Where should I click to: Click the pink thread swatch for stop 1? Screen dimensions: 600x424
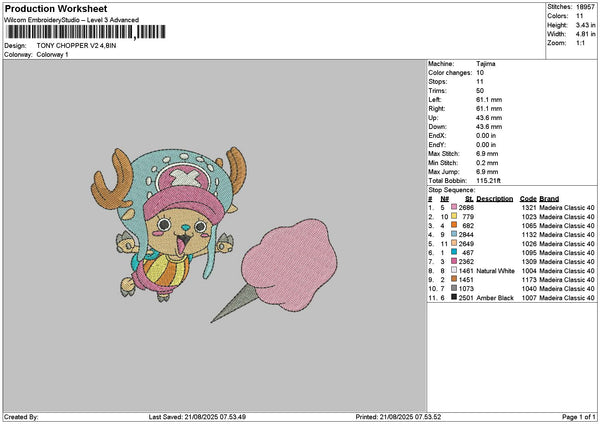(455, 206)
